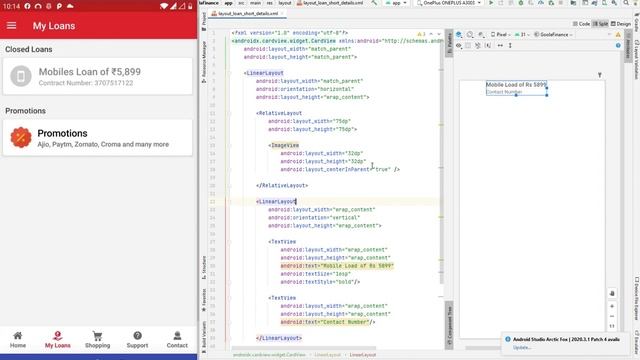Click 'Mobile Load of Rs 5899' in preview
This screenshot has height=360, width=640.
tap(516, 84)
